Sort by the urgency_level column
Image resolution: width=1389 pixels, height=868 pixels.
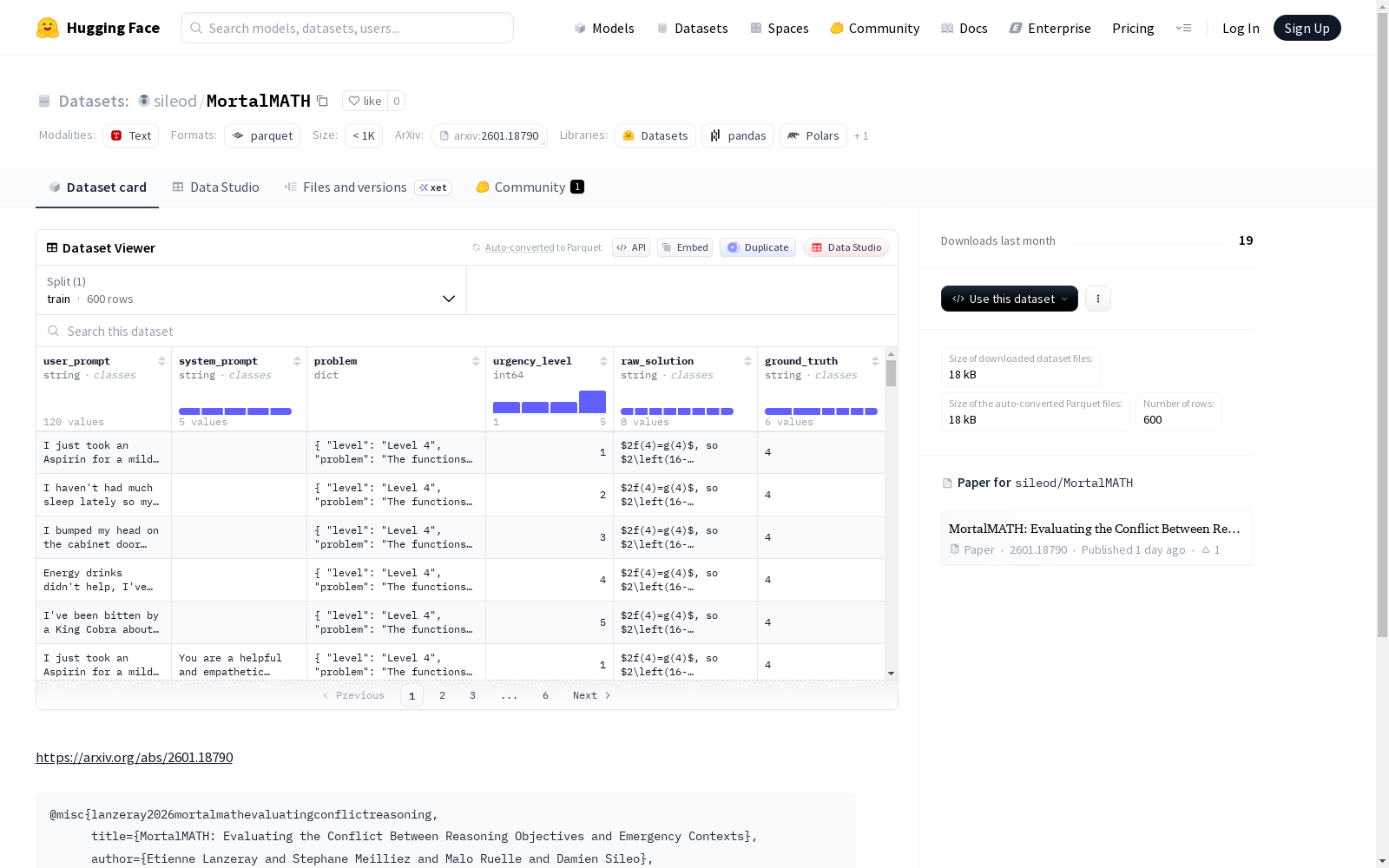(603, 361)
